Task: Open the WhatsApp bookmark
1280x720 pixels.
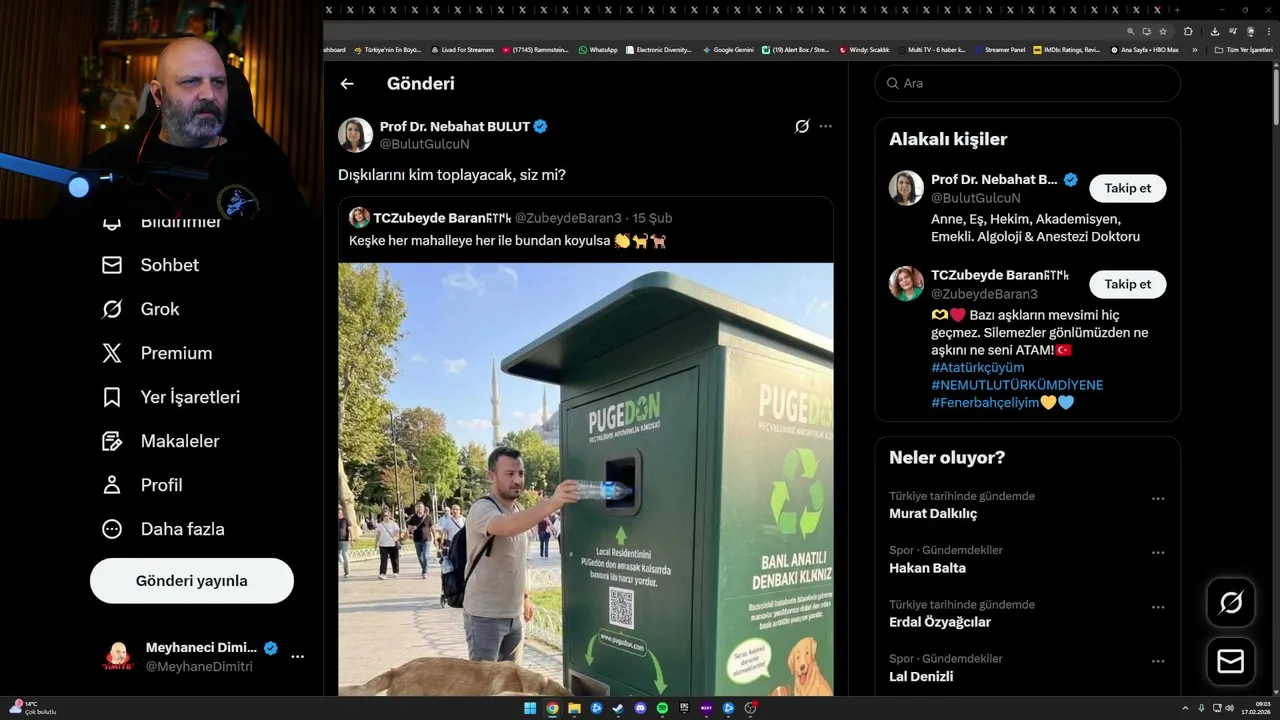Action: (598, 50)
